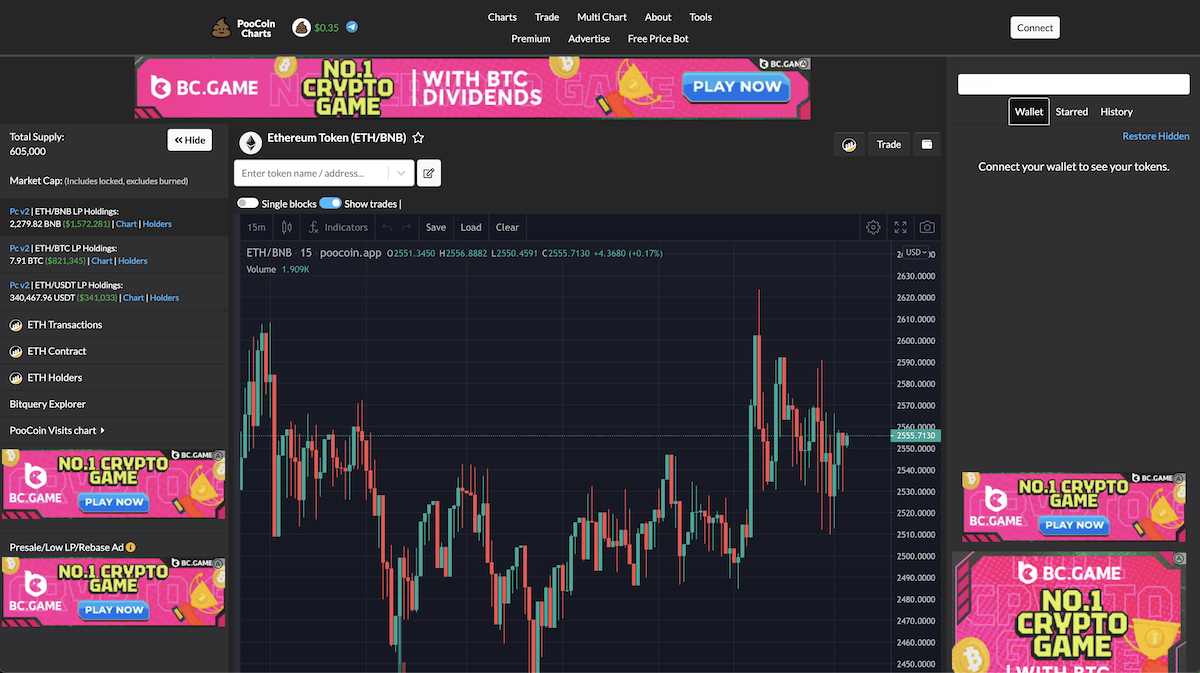Viewport: 1200px width, 673px height.
Task: Click the icon next to ETH Contract
Action: (x=16, y=351)
